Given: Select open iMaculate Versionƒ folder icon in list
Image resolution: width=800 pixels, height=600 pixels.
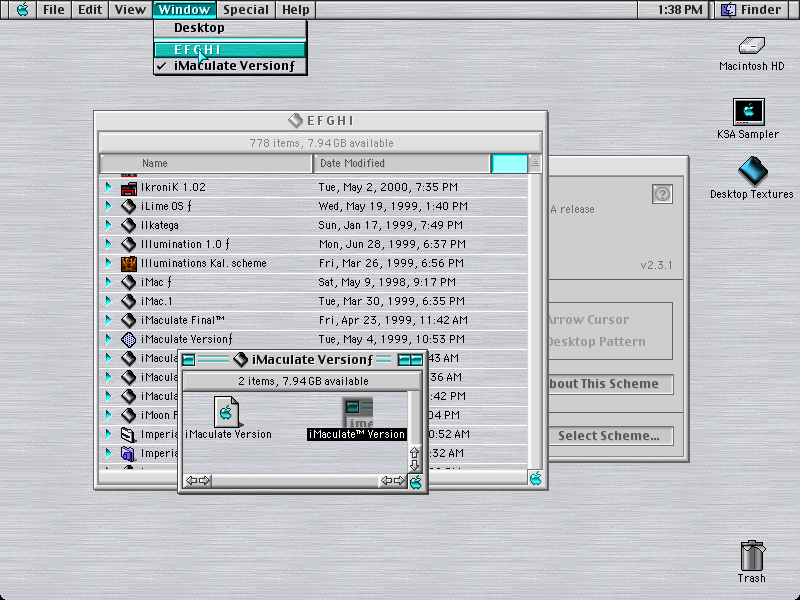Looking at the screenshot, I should 129,339.
